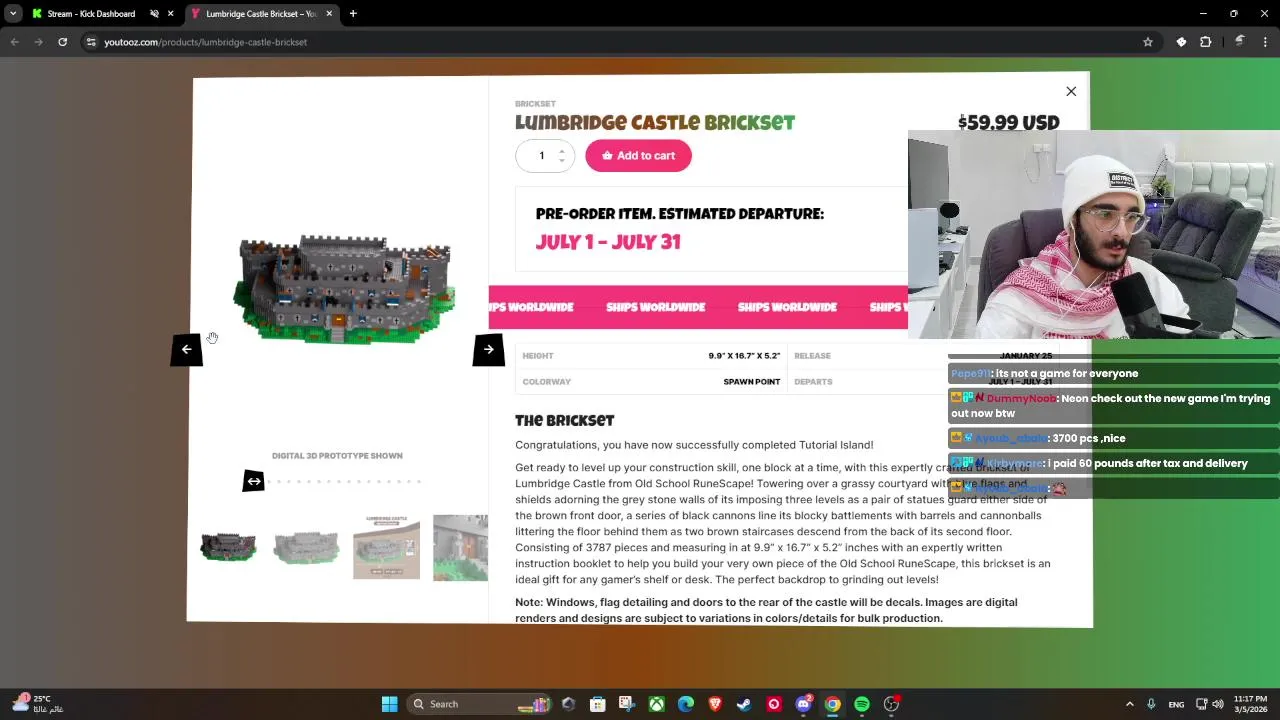Close the Kick Dashboard tab
This screenshot has height=720, width=1280.
pyautogui.click(x=171, y=14)
